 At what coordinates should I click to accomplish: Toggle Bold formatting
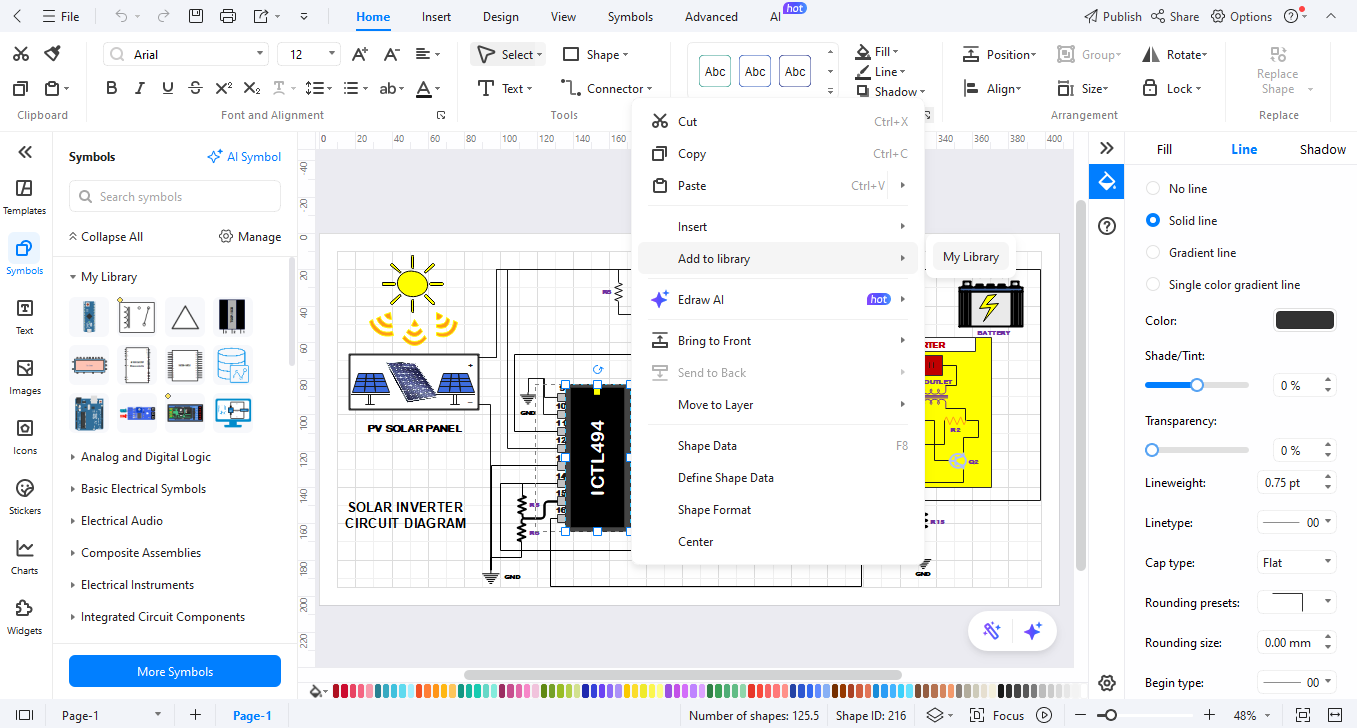112,88
